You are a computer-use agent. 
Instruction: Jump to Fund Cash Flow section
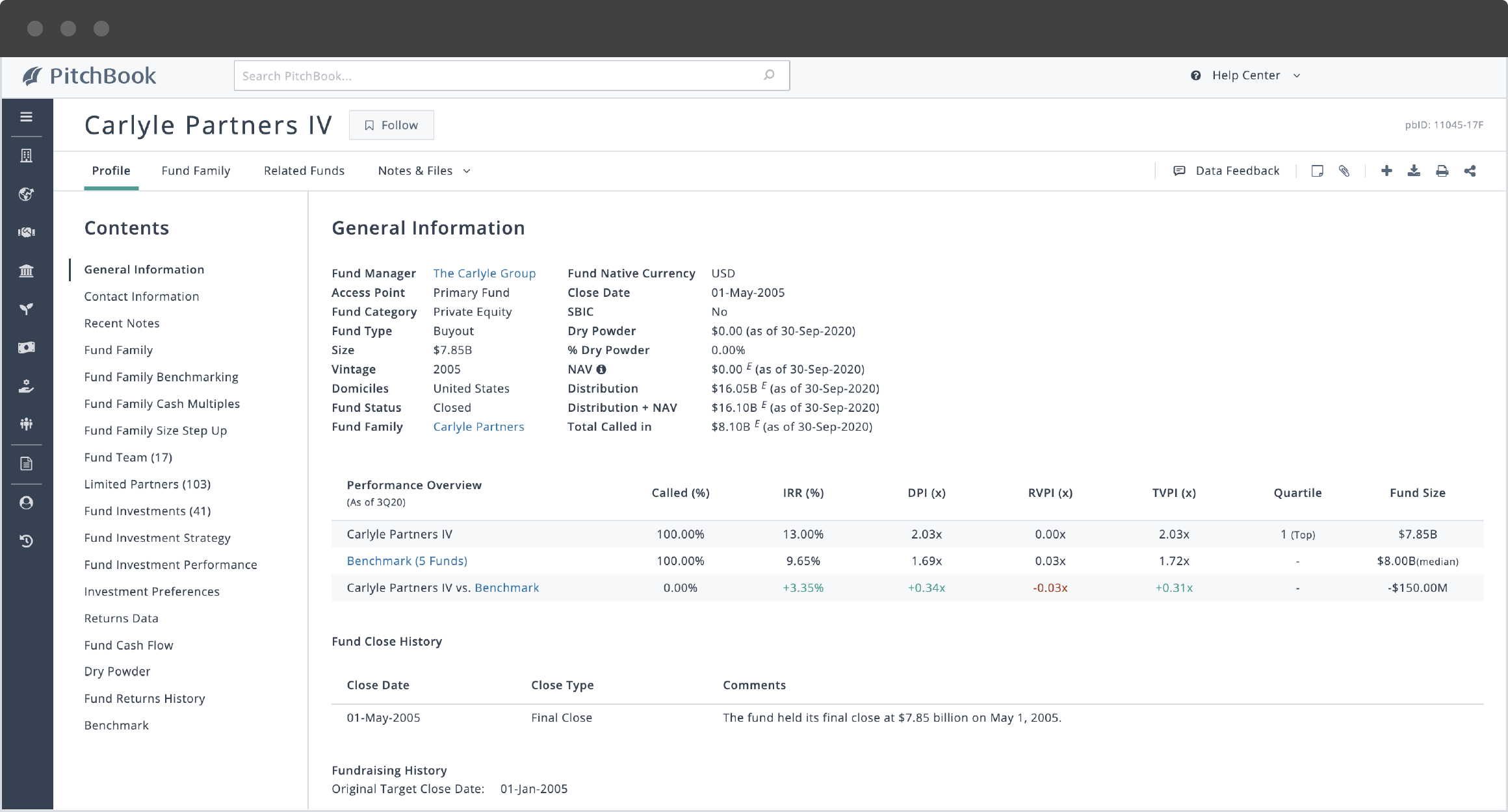[x=129, y=645]
